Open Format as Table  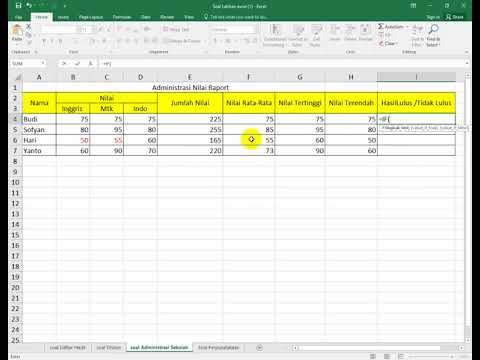[x=298, y=35]
